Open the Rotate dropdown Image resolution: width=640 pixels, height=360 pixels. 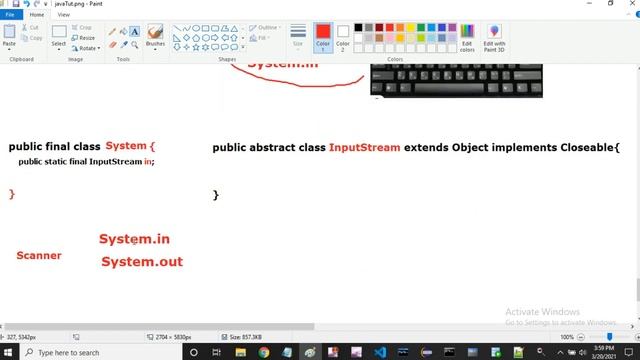click(86, 48)
